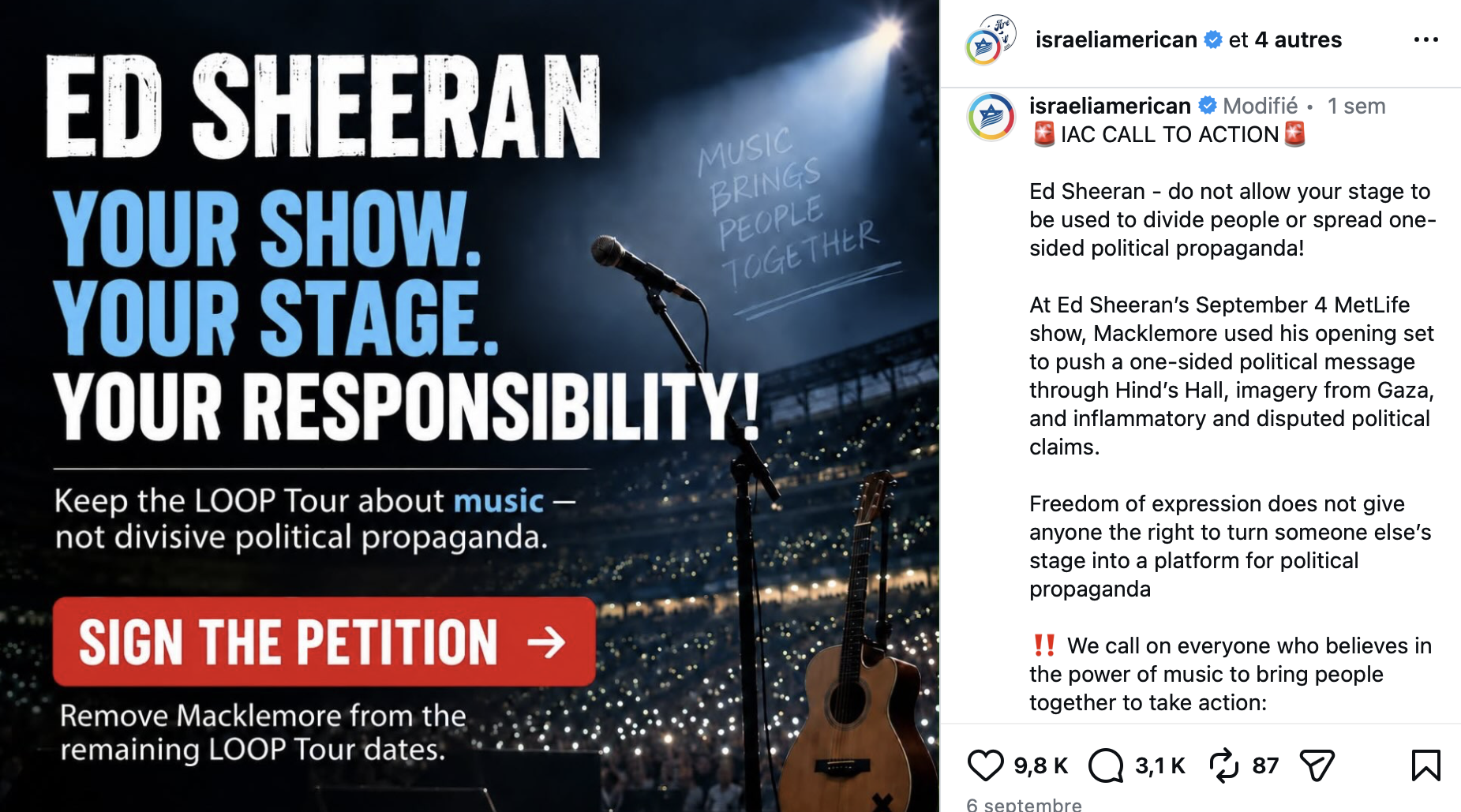Screen dimensions: 1461x812
Task: Click the '6 septembre' post date
Action: click(x=1024, y=804)
